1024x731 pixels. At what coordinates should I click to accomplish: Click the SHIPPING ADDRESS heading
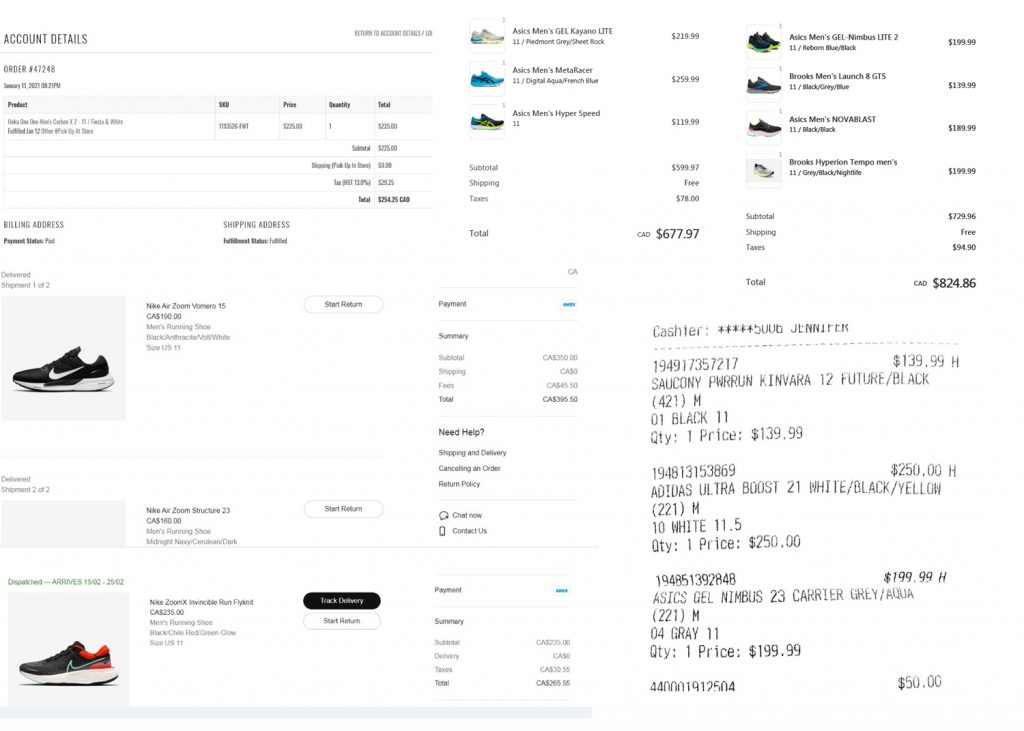256,225
